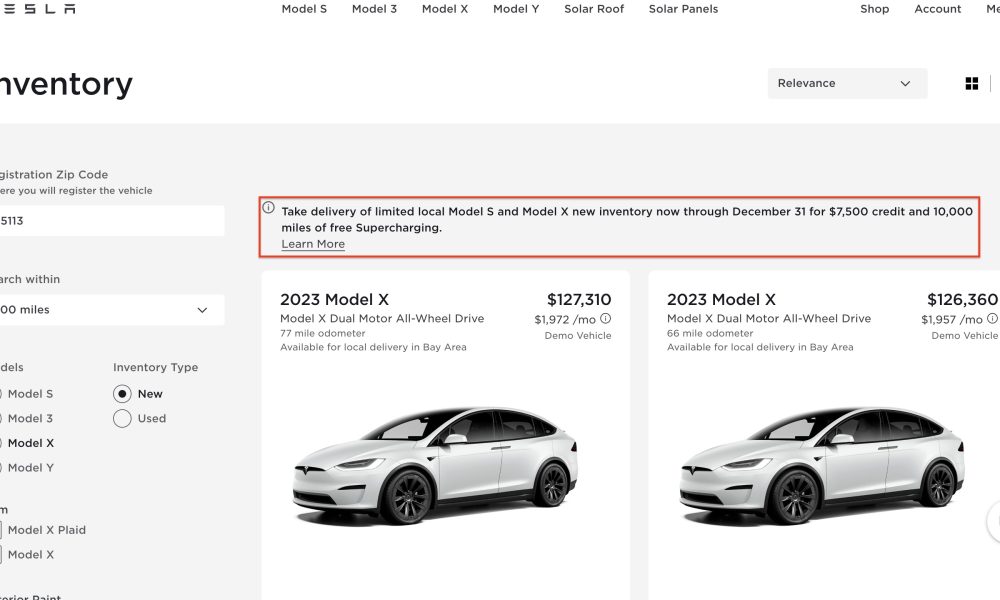This screenshot has width=1000, height=600.
Task: Open the $126,360 2023 Model X listing title
Action: tap(721, 300)
